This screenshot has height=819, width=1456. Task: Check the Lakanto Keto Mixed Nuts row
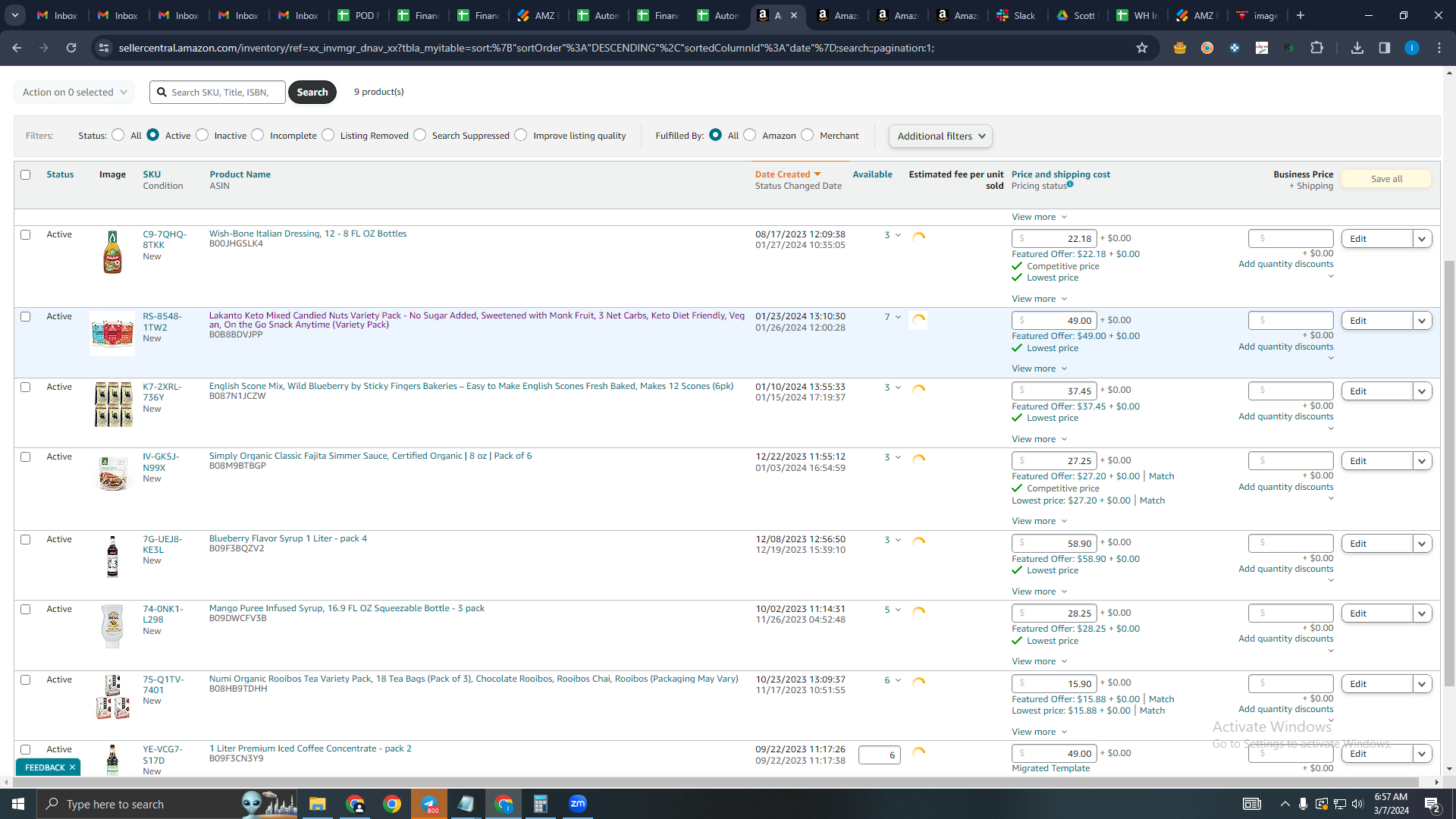click(26, 316)
